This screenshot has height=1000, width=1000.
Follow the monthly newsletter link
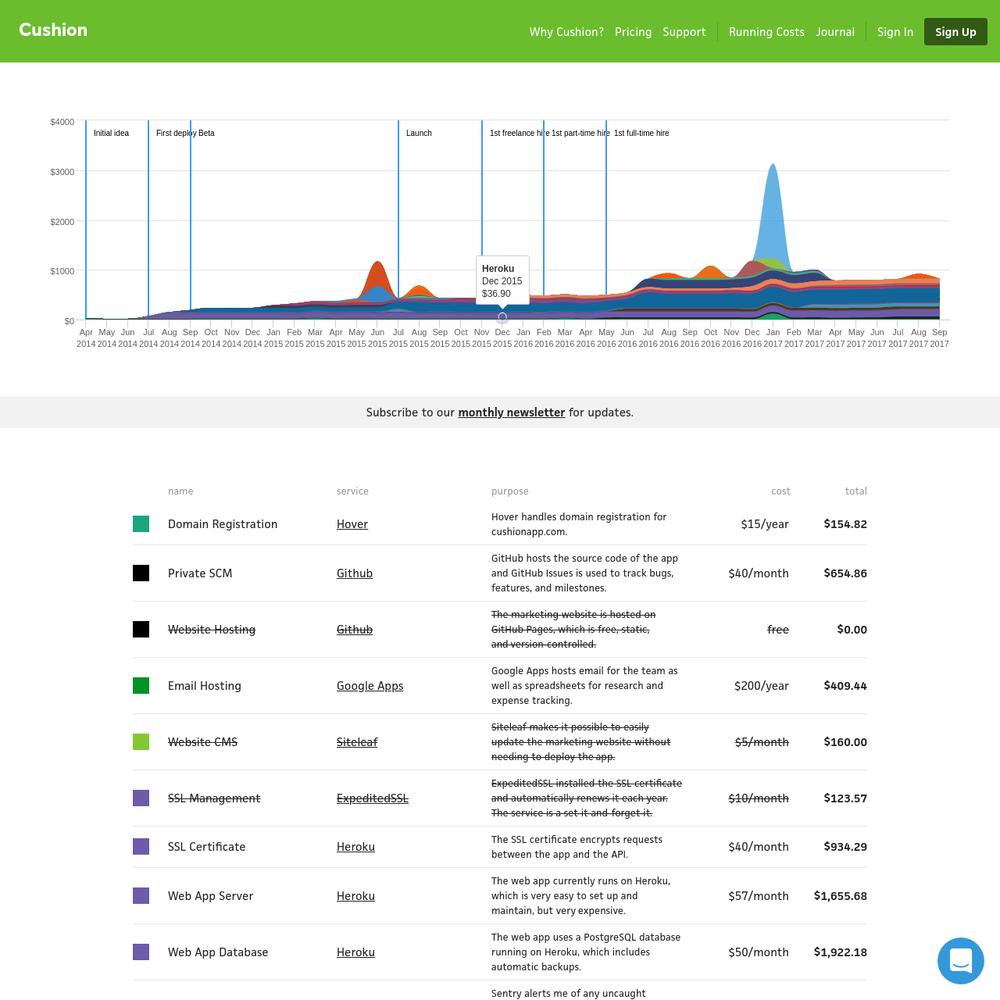click(x=511, y=413)
